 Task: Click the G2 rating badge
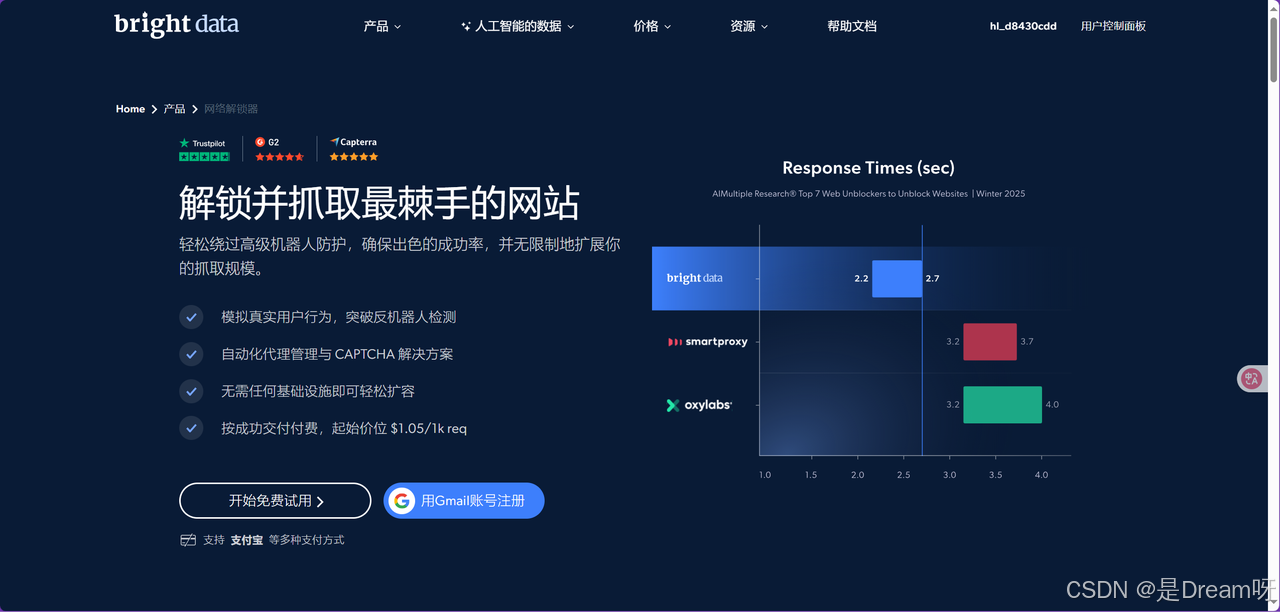click(279, 150)
